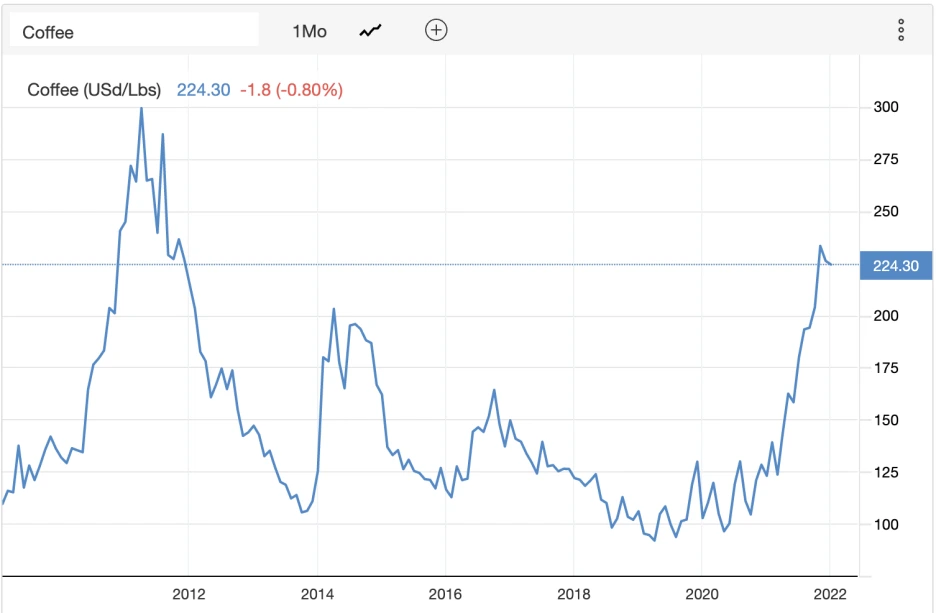
Task: Click the Coffee (USd/Lbs) legend label
Action: pyautogui.click(x=94, y=90)
